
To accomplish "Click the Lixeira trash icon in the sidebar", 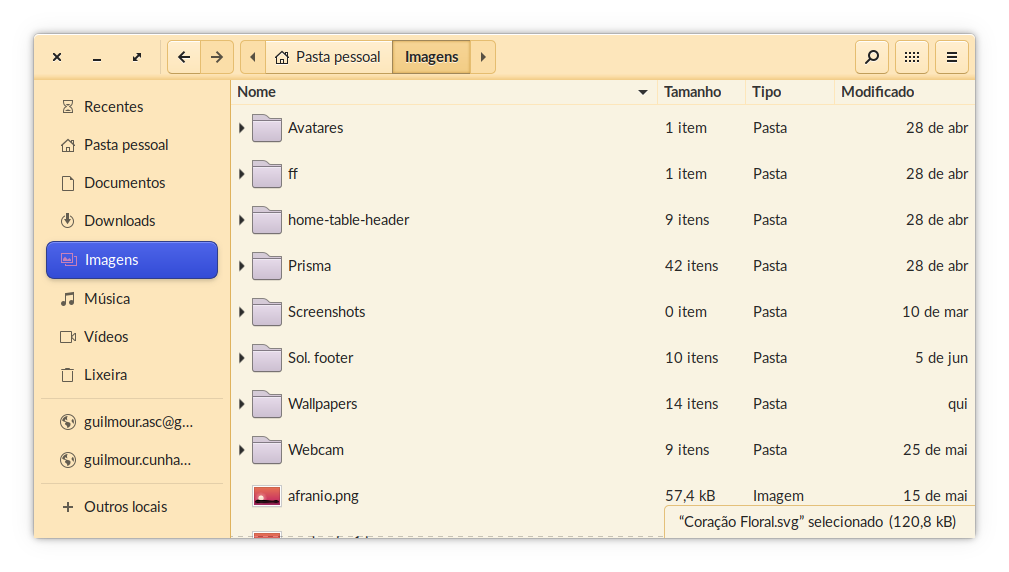I will pos(68,375).
